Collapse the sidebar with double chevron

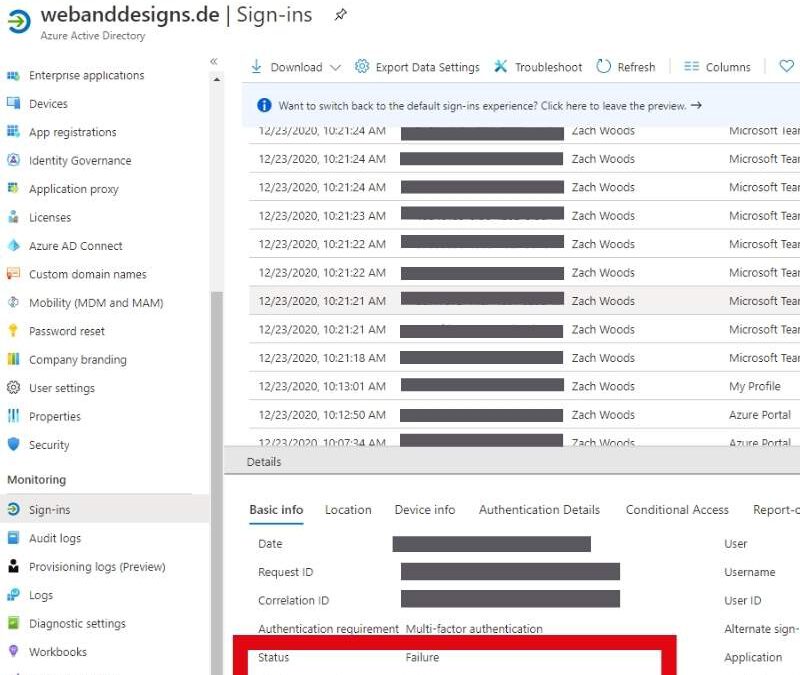pos(214,61)
